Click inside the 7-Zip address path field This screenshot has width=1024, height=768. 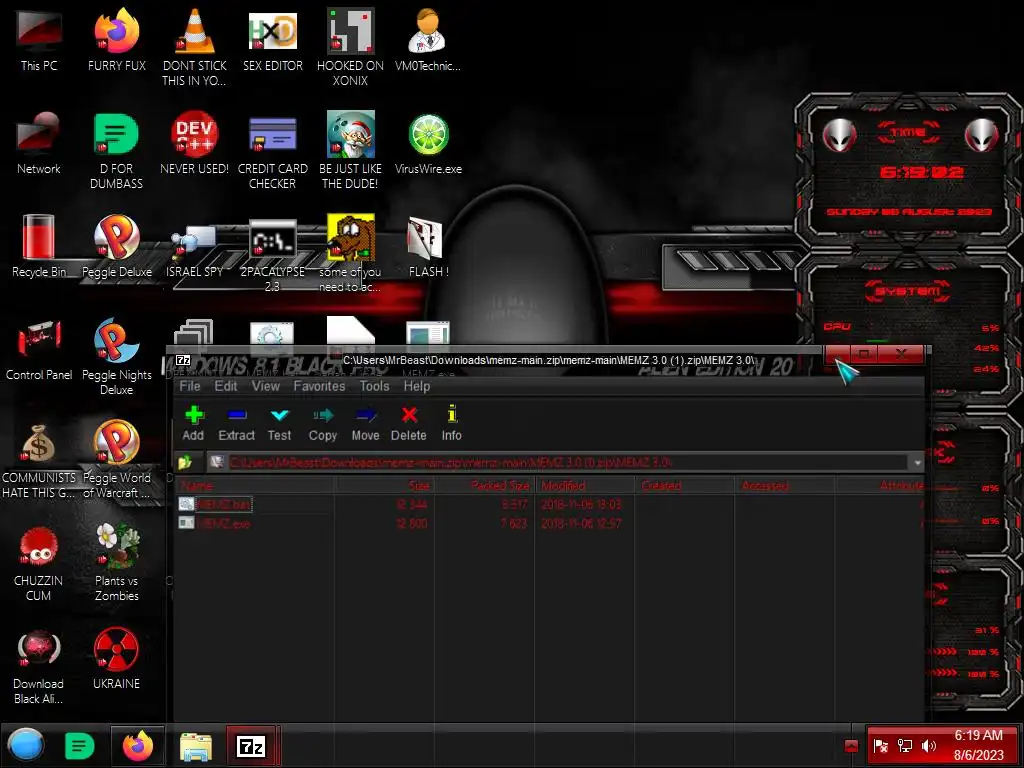tap(558, 462)
